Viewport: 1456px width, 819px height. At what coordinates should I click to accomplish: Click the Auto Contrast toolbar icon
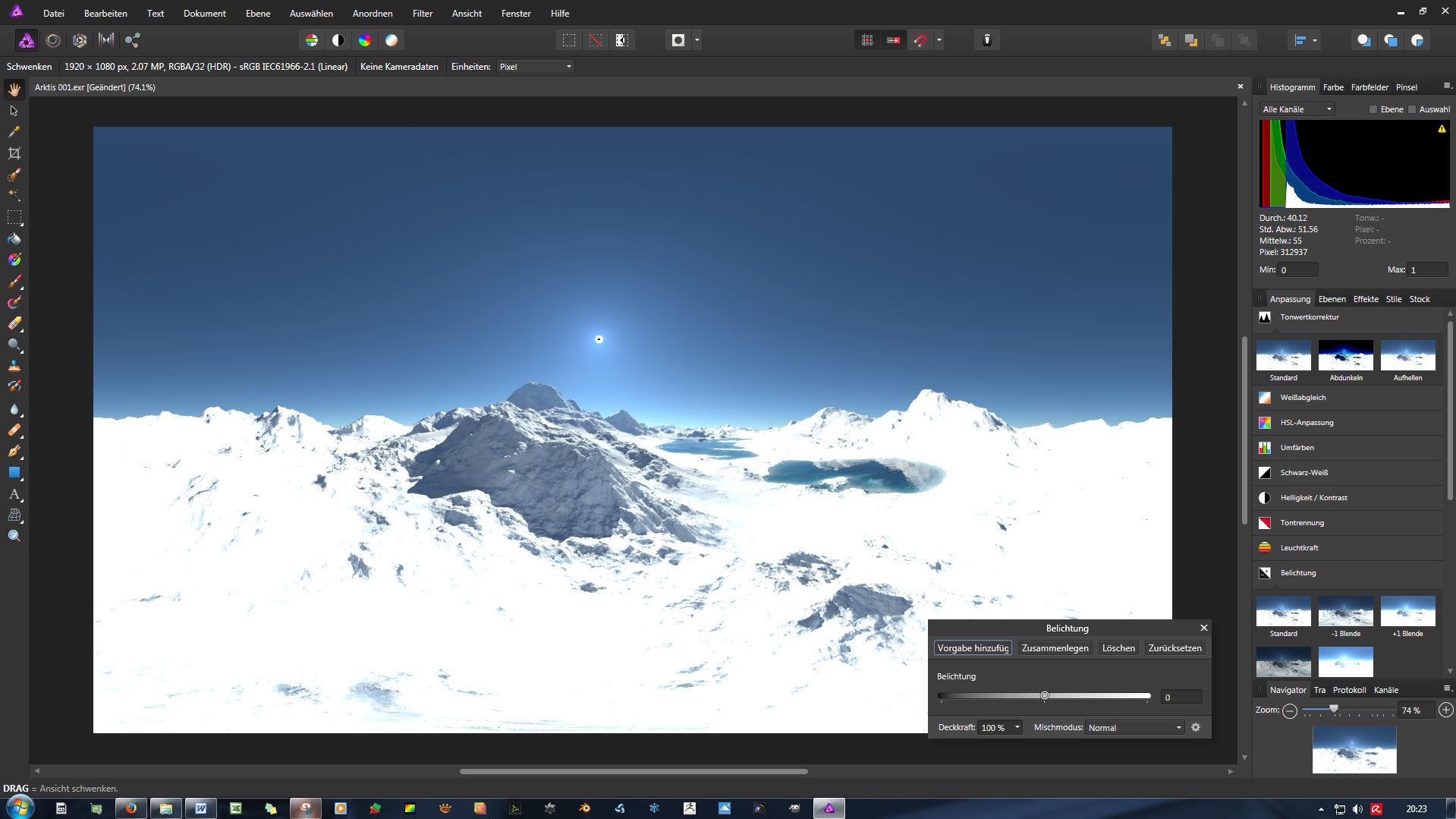(x=338, y=40)
